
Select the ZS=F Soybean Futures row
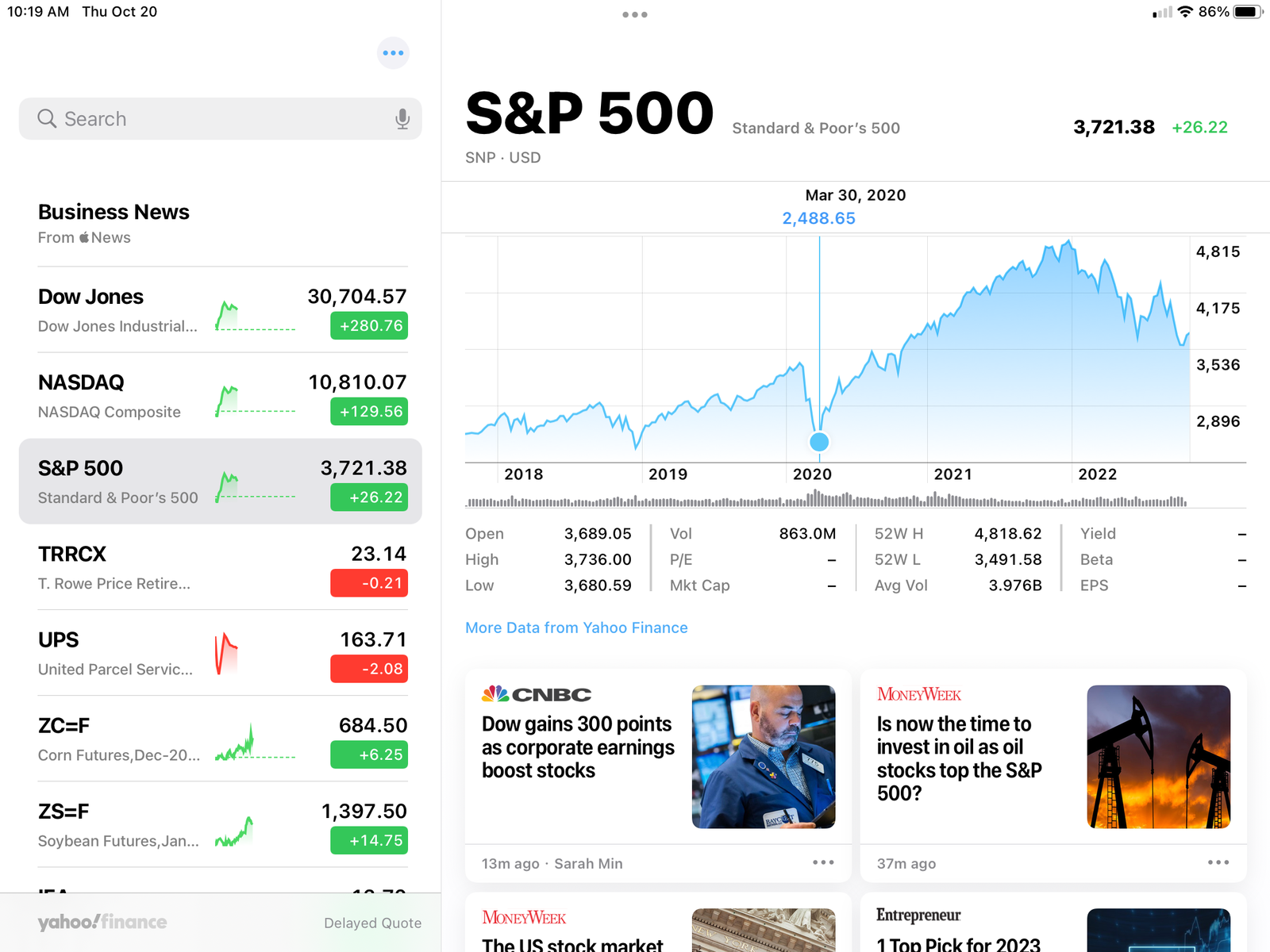click(x=221, y=824)
